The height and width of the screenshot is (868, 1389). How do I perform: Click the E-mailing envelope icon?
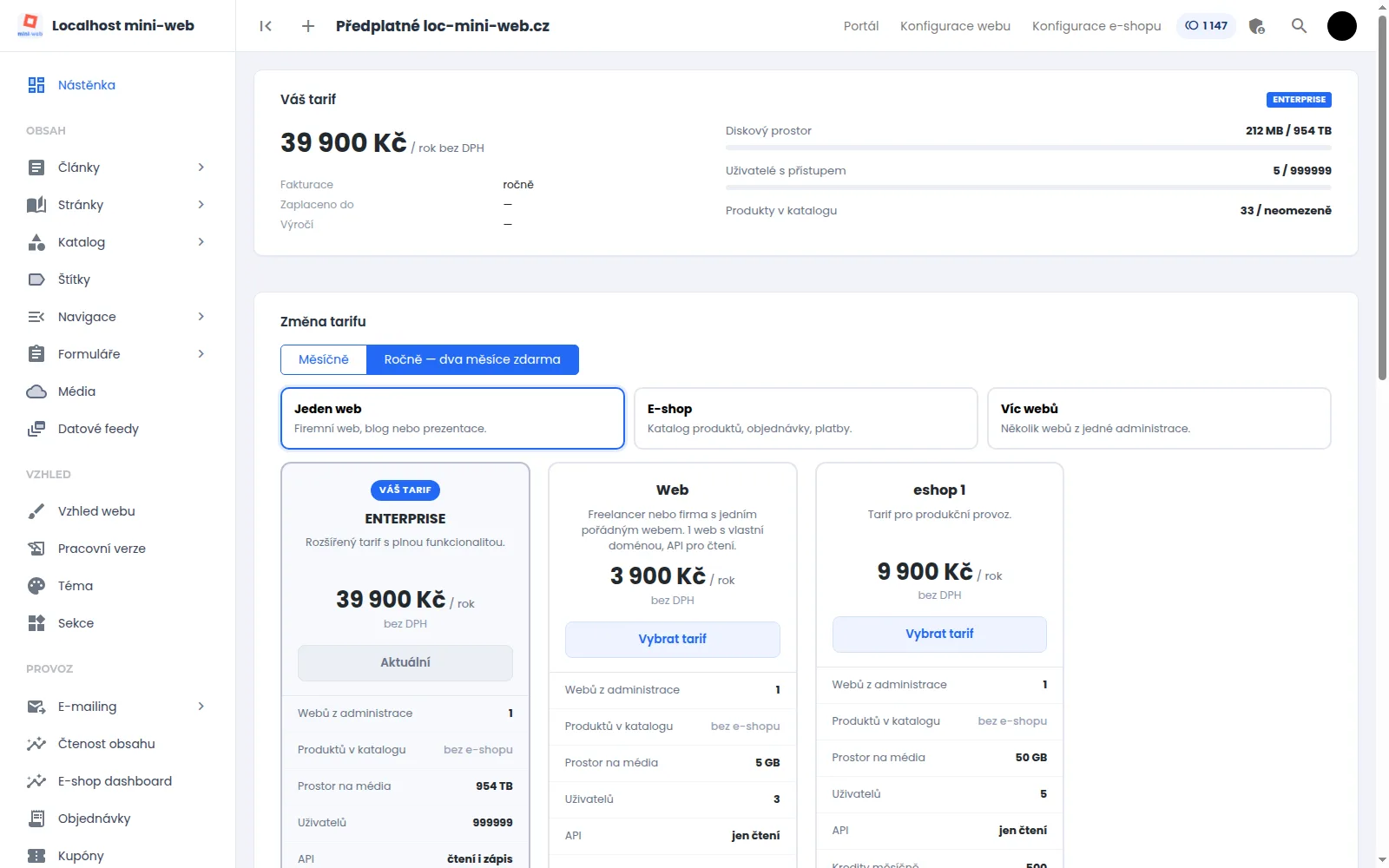(36, 707)
